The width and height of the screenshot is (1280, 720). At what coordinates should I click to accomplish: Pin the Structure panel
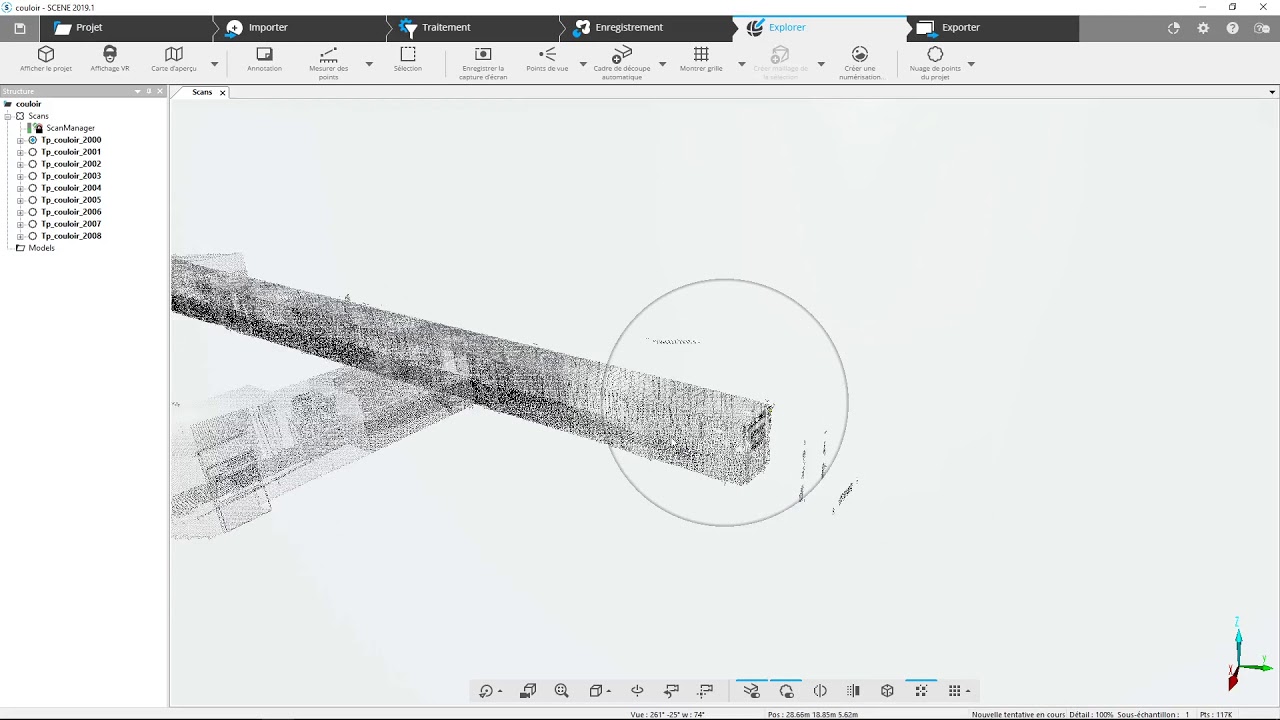pos(149,91)
